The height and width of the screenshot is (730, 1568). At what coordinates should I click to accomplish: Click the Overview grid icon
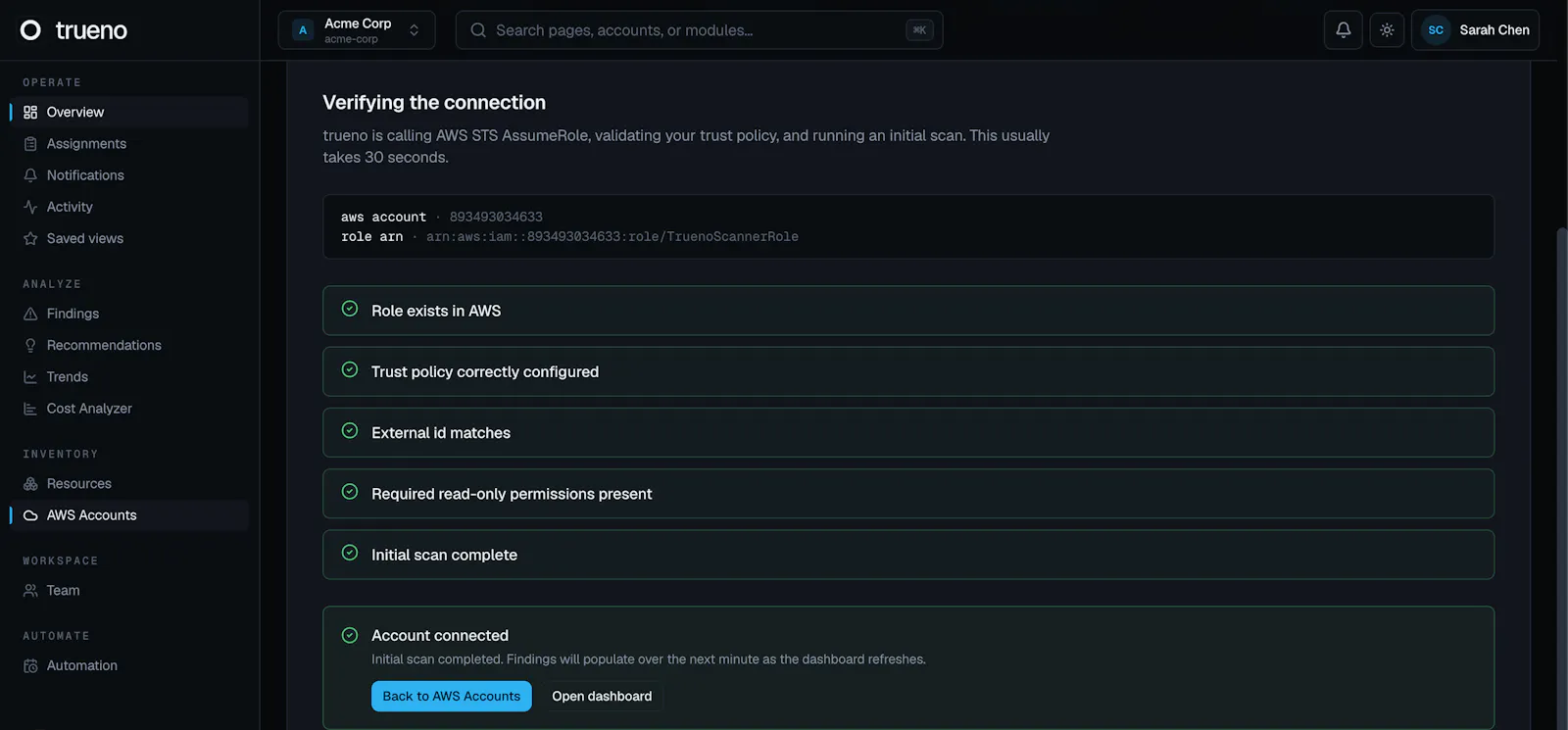(x=30, y=113)
